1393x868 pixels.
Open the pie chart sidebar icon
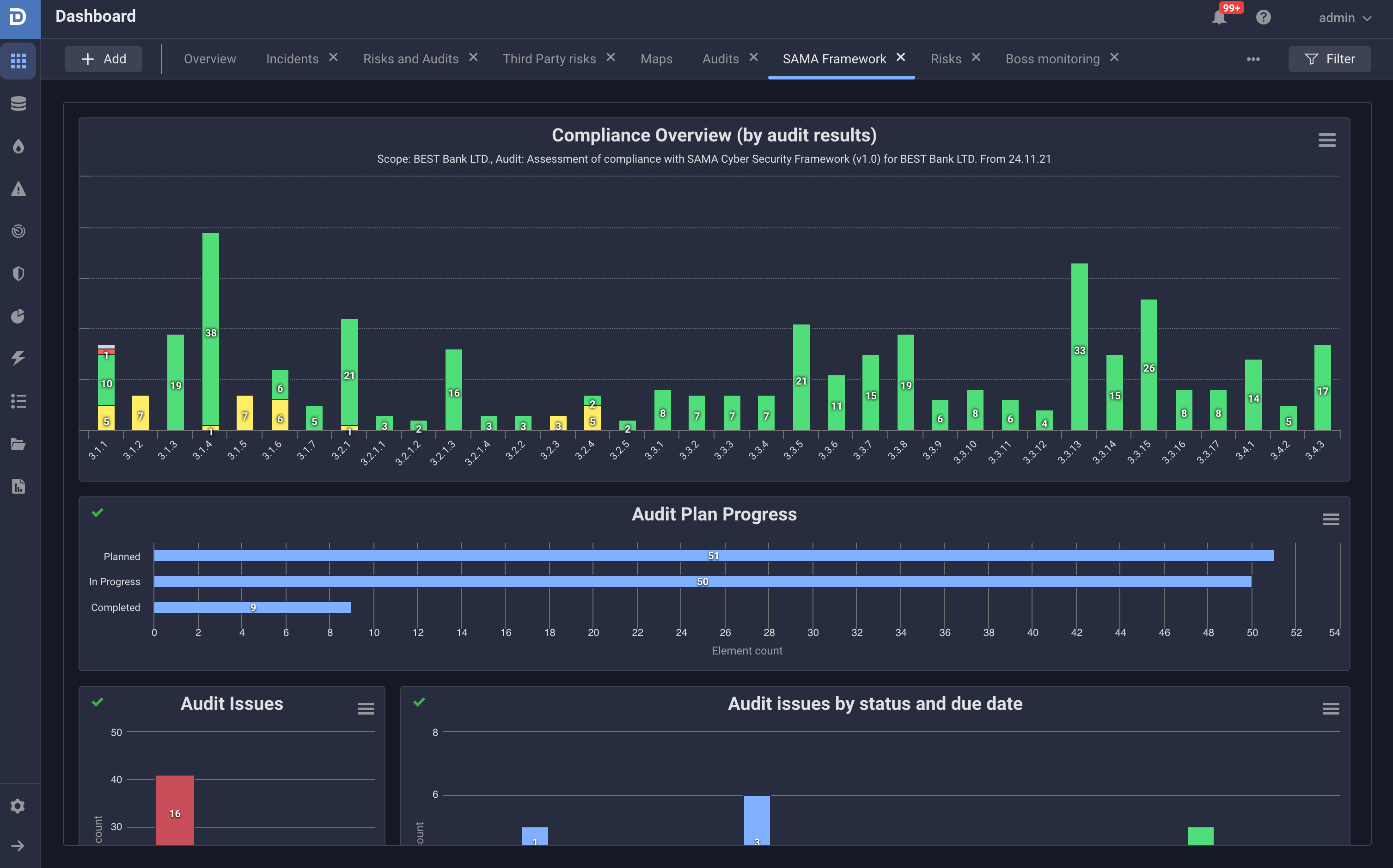pyautogui.click(x=18, y=316)
